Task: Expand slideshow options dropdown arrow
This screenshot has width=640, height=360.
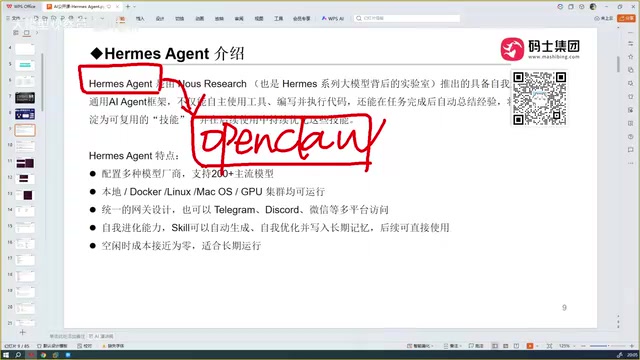Action: point(537,346)
